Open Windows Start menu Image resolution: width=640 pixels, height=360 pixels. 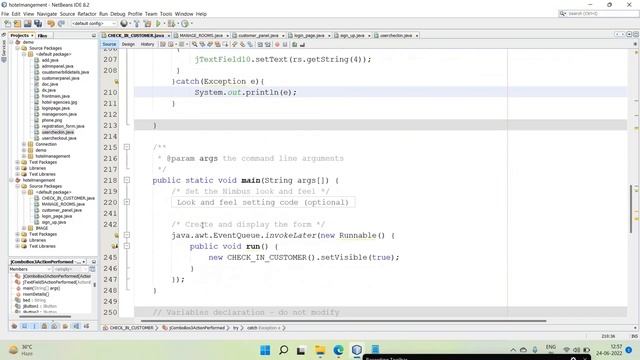click(265, 350)
